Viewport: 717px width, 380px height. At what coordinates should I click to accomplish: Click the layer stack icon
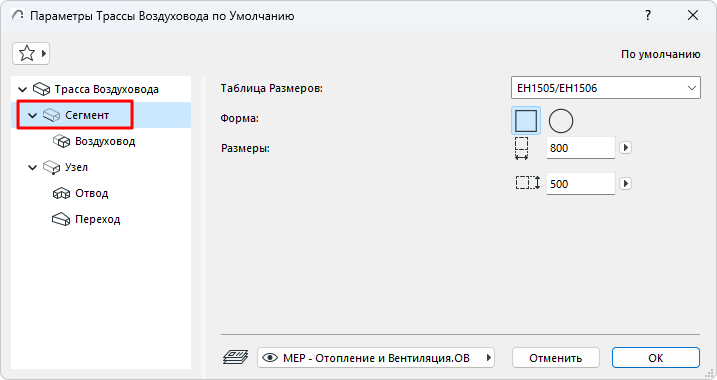[235, 357]
